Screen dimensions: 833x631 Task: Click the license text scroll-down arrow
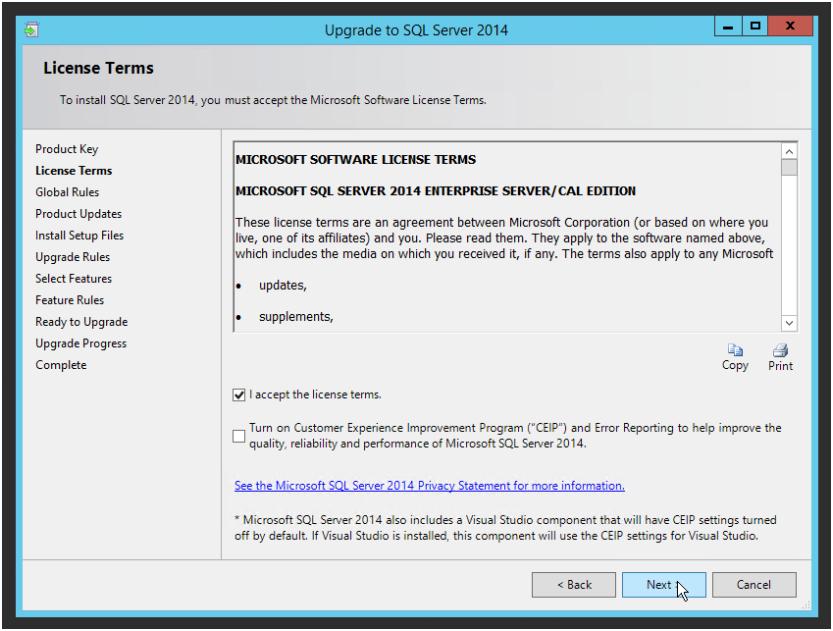pyautogui.click(x=789, y=323)
